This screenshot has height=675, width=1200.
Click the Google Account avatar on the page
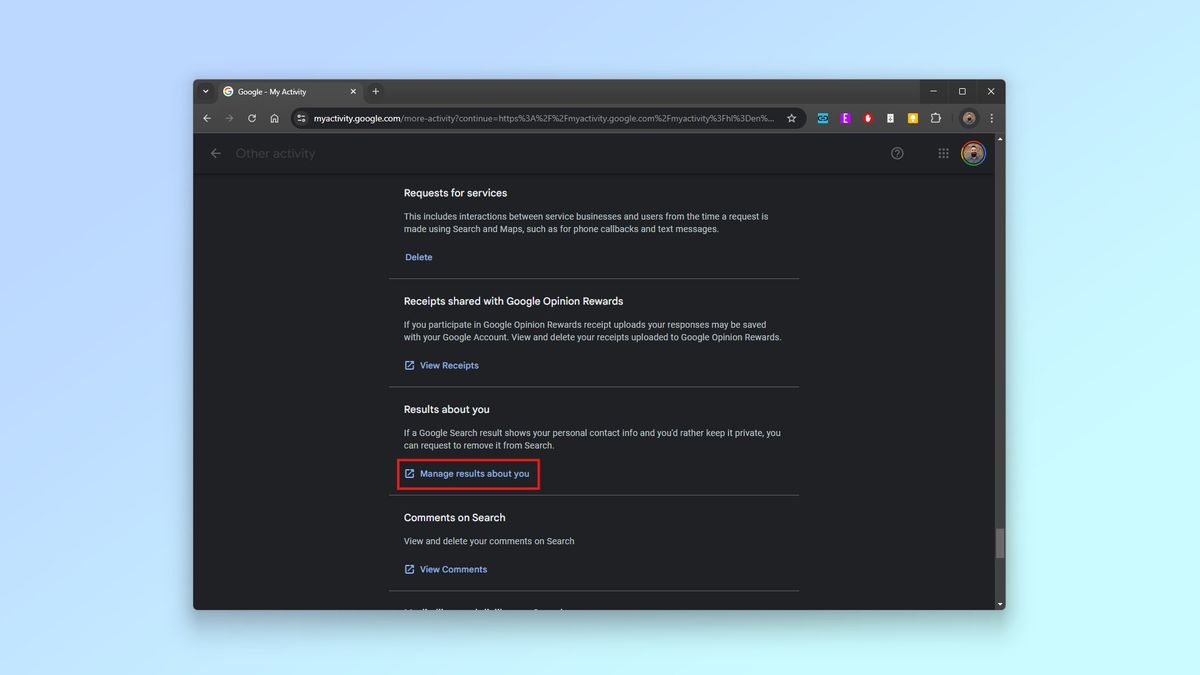972,153
